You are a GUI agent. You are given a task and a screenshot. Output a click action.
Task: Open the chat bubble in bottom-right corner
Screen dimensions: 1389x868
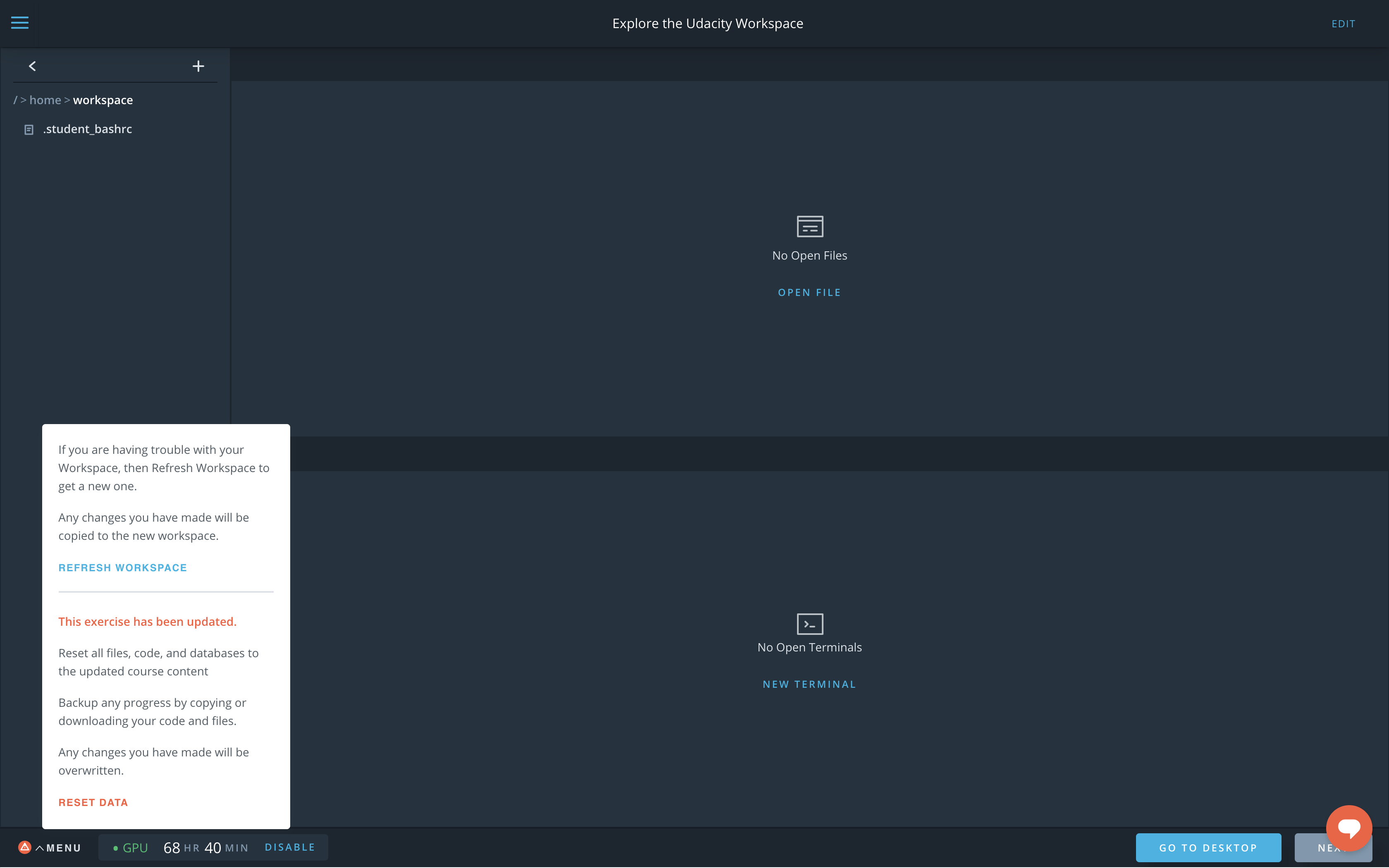point(1349,828)
